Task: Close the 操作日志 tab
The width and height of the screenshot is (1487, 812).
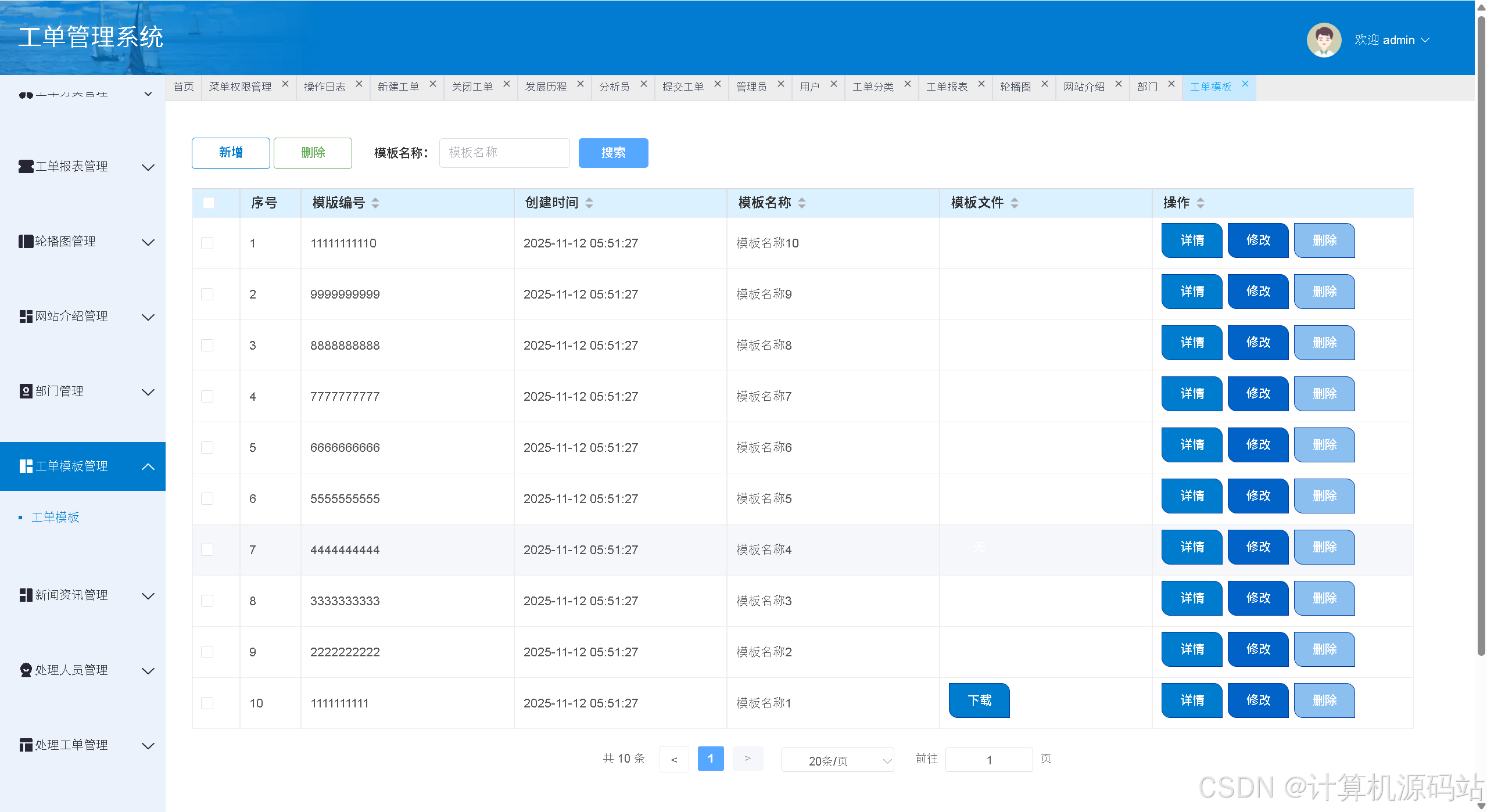Action: point(359,84)
